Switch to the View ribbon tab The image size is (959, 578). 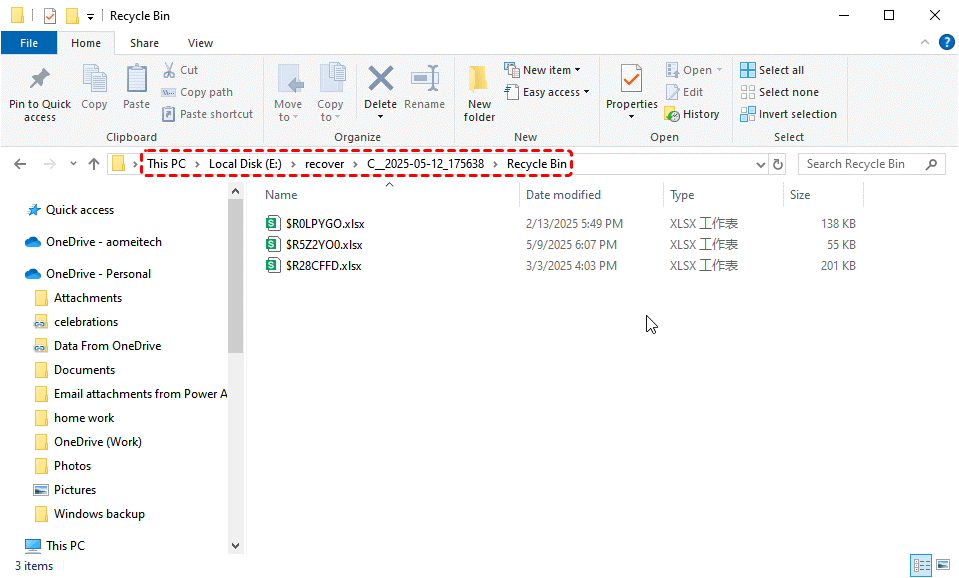click(200, 43)
